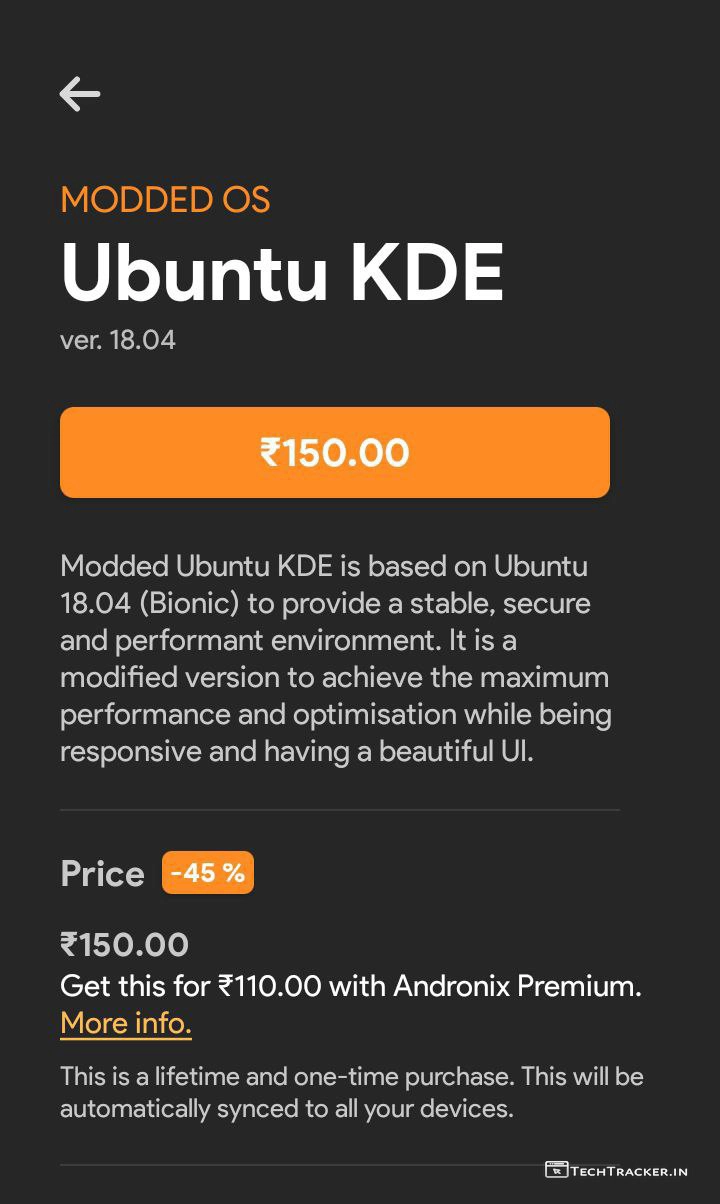
Task: Click the divider line above the Price section
Action: [340, 810]
